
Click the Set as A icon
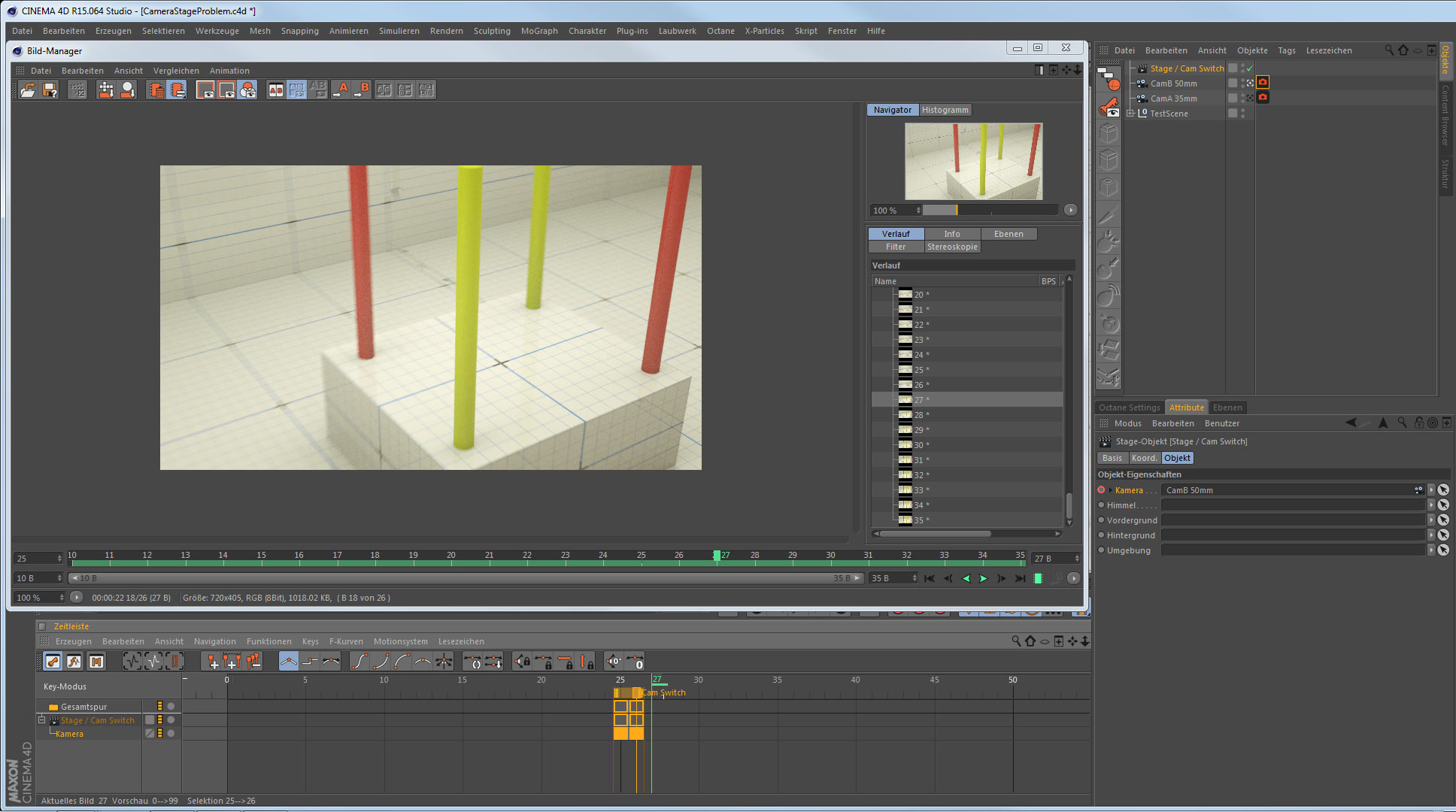[x=342, y=90]
